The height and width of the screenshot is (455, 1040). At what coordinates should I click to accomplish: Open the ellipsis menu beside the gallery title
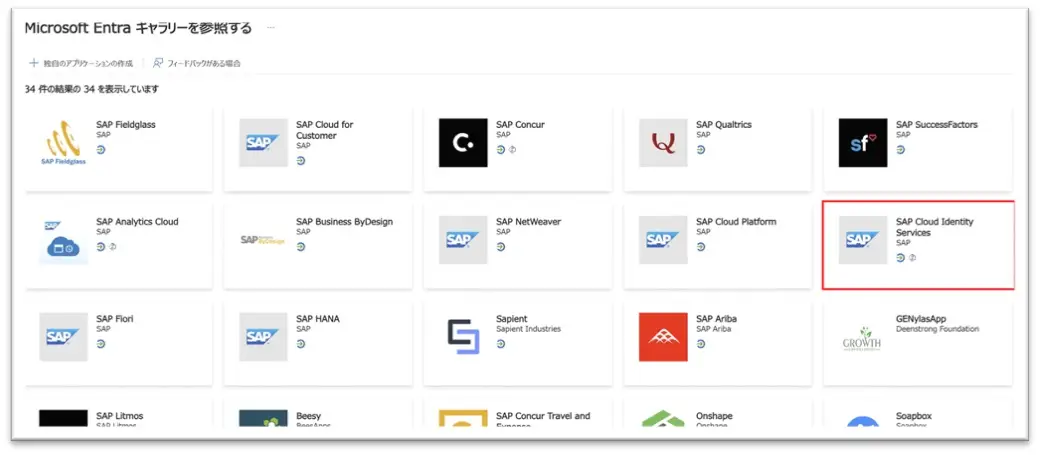pos(270,28)
